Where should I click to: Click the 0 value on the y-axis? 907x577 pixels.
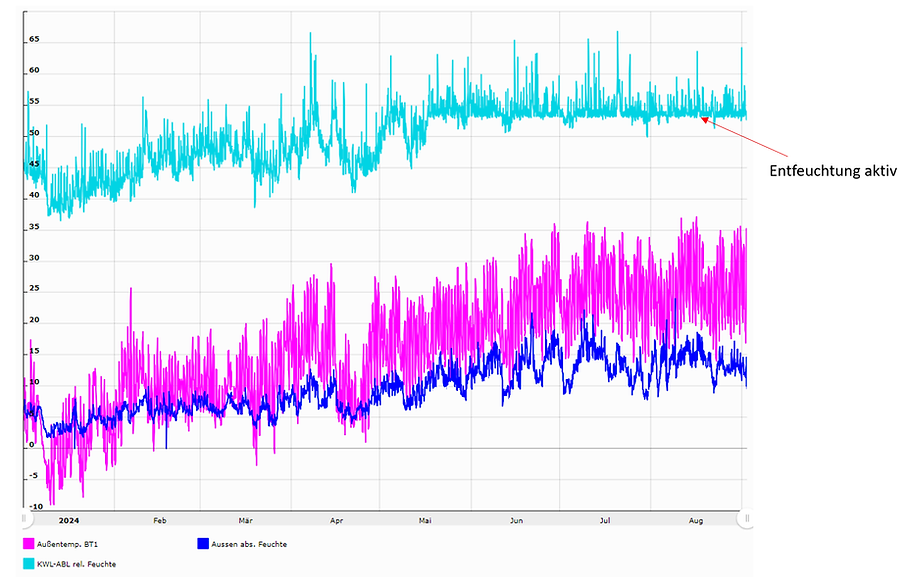pos(32,445)
